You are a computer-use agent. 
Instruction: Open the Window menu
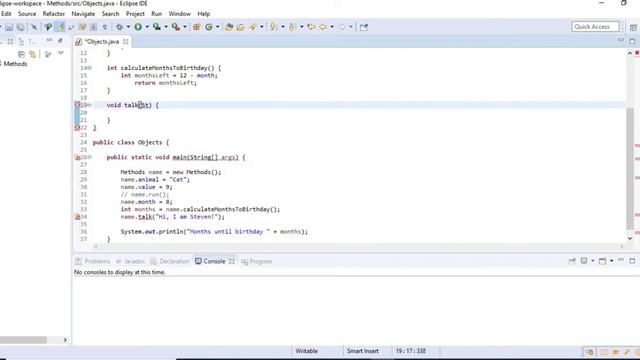[180, 13]
